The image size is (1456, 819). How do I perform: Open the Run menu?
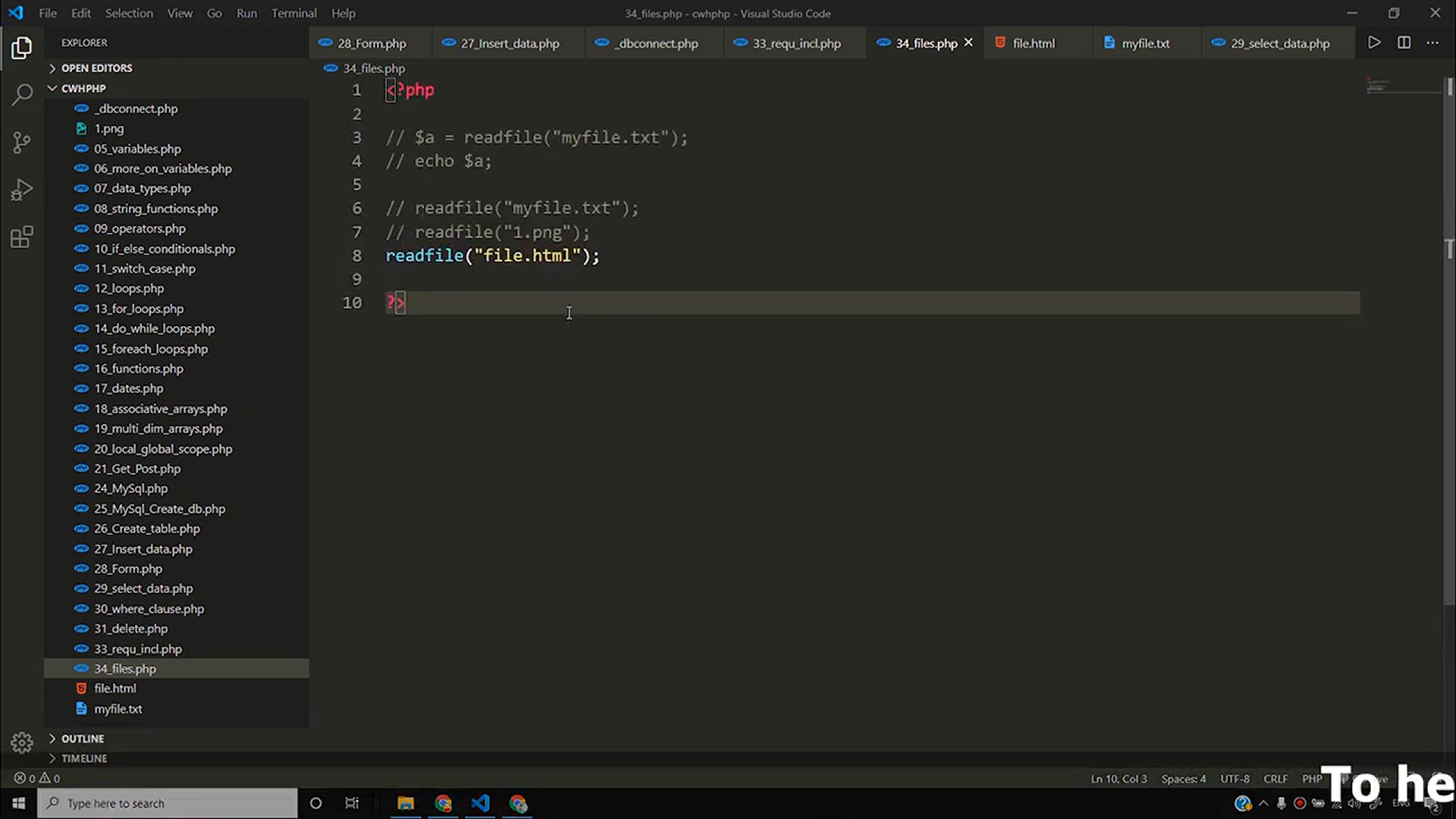(x=246, y=13)
